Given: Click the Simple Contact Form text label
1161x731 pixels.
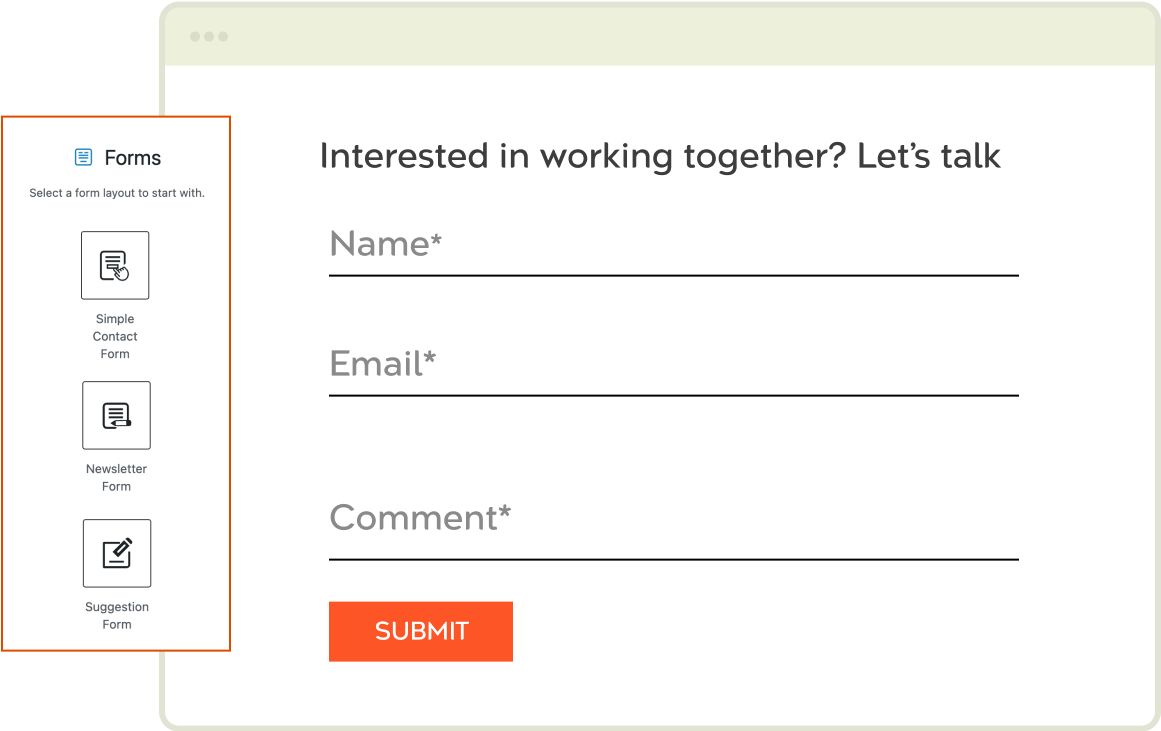Looking at the screenshot, I should click(115, 337).
